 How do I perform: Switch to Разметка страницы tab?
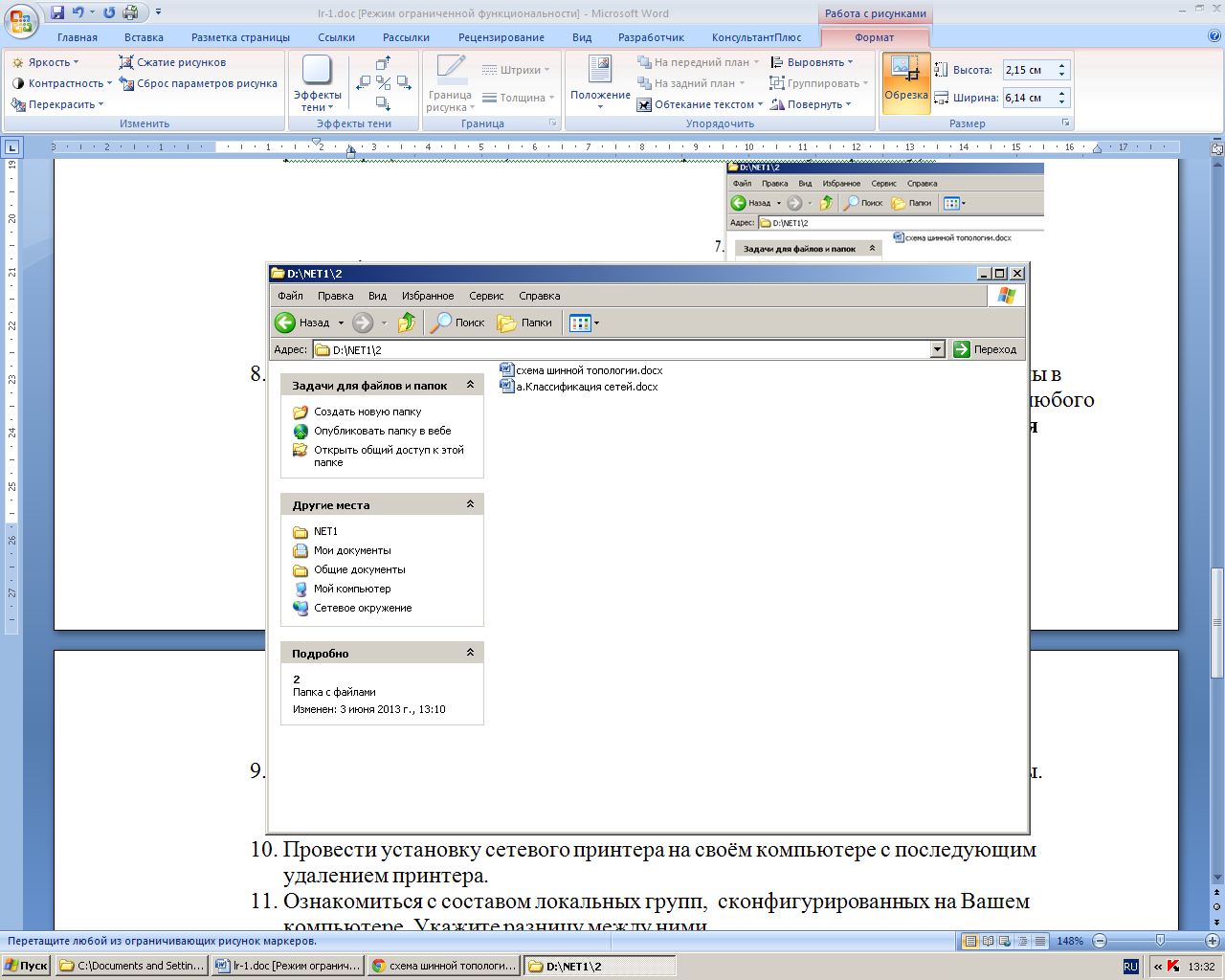[240, 37]
